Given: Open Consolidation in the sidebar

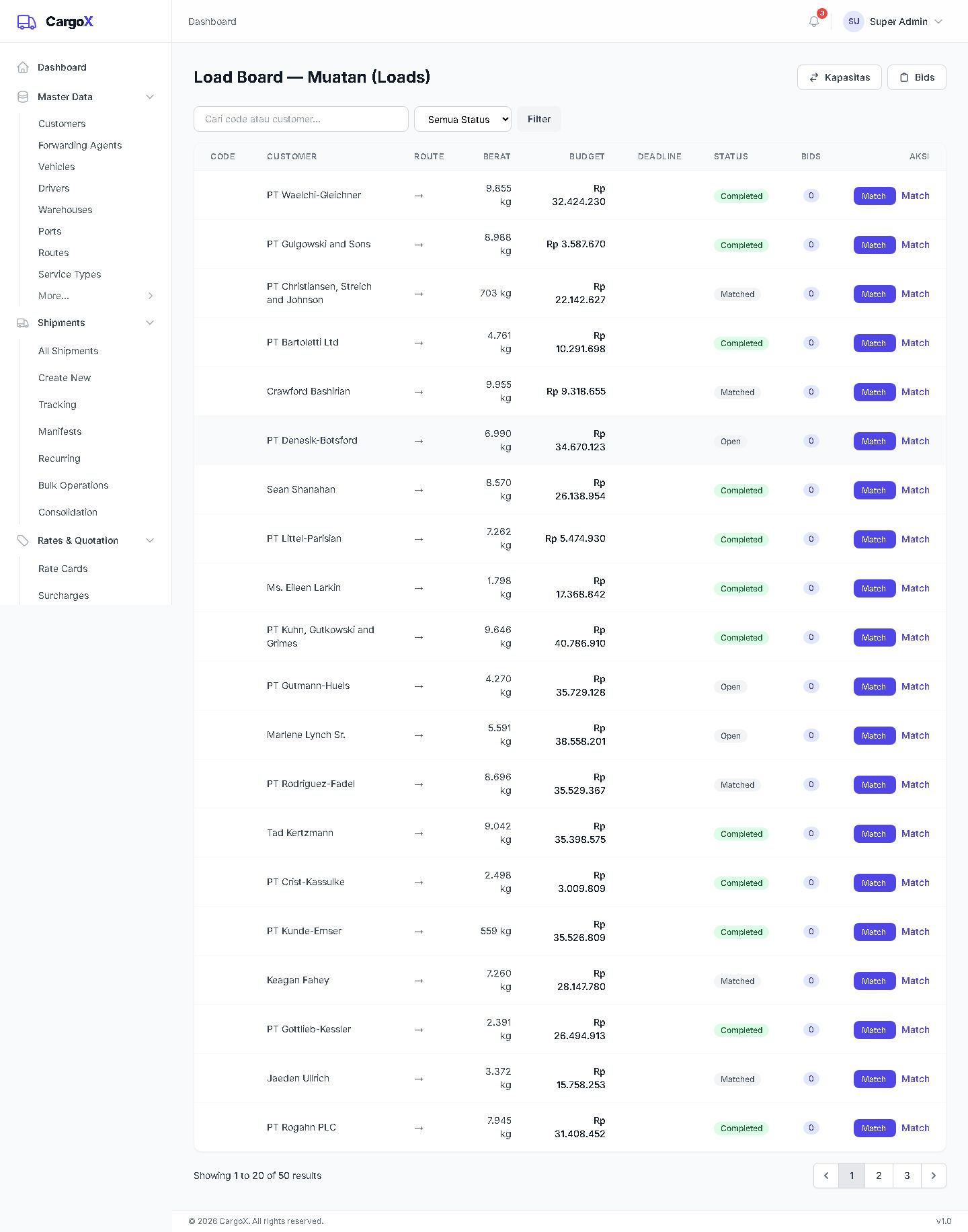Looking at the screenshot, I should 68,512.
